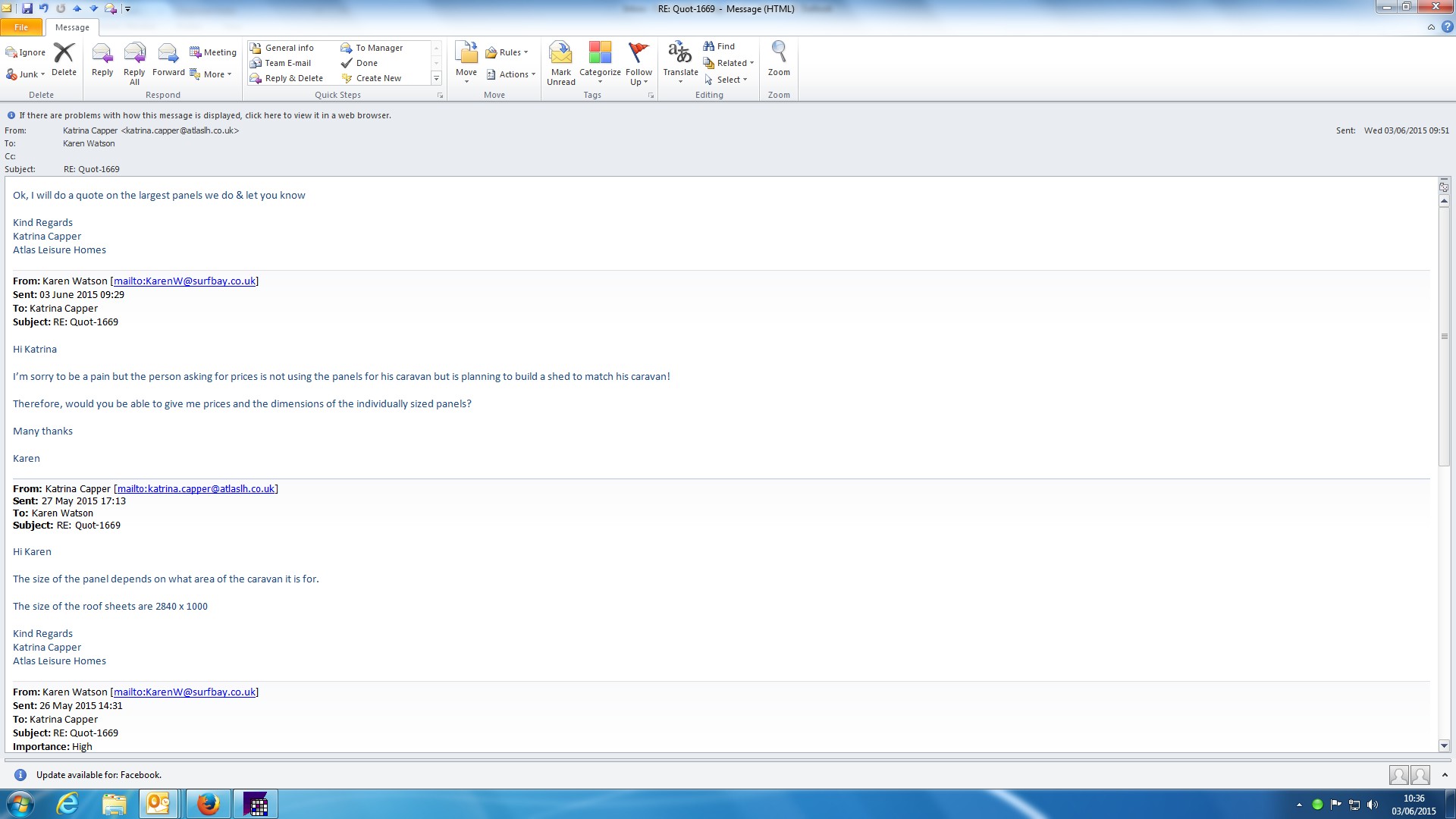Click the Find binoculars button
Screen dimensions: 1456x819
(718, 46)
